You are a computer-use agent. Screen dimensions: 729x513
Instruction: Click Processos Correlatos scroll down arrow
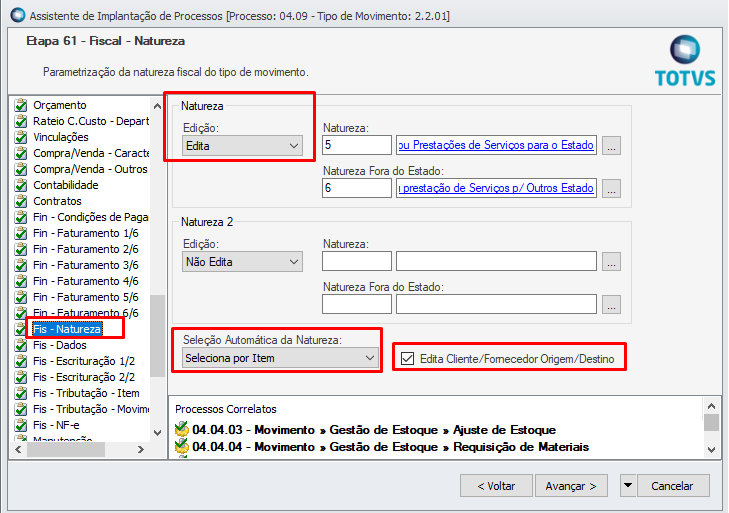(711, 449)
